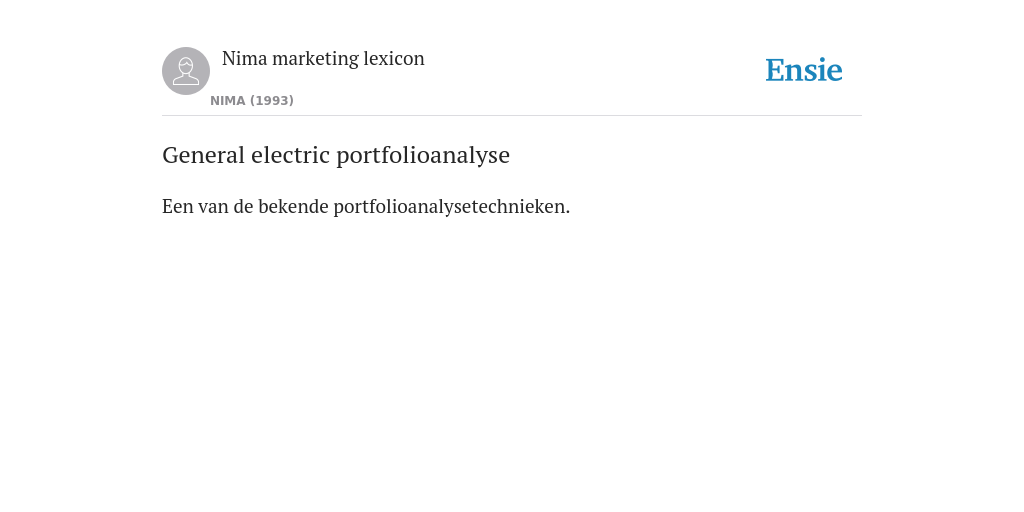Click the word "electric" in the heading
Viewport: 1024px width, 512px height.
pos(291,155)
